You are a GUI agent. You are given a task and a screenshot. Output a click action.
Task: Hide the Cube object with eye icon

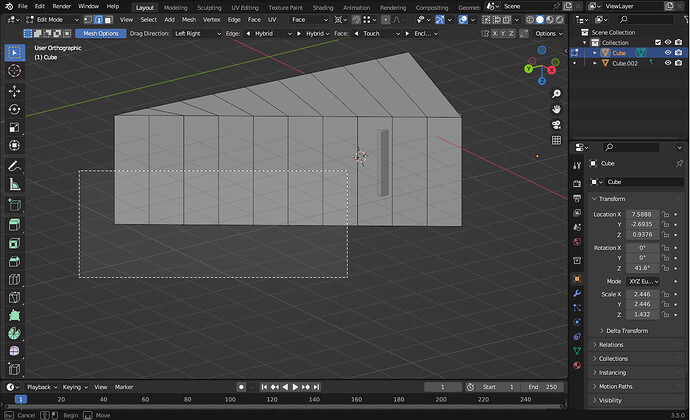[x=668, y=53]
